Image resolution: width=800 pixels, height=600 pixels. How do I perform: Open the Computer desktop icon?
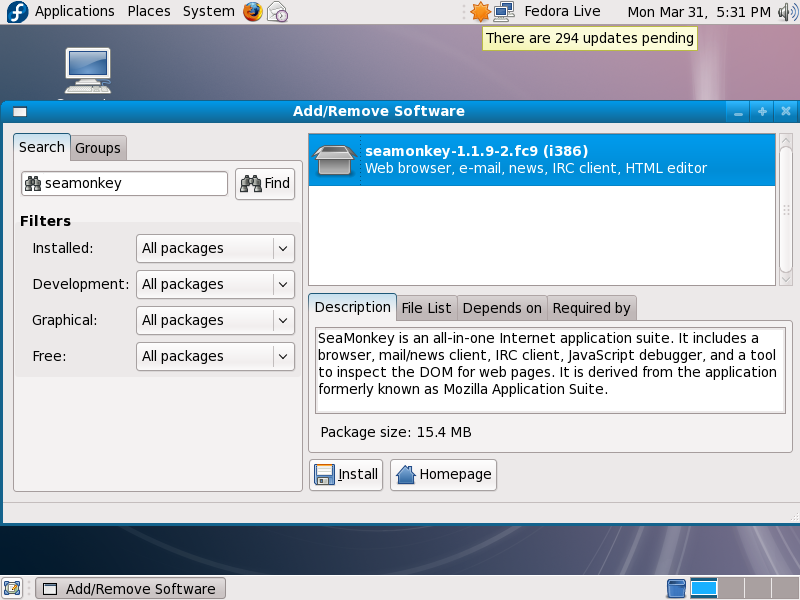(x=87, y=71)
